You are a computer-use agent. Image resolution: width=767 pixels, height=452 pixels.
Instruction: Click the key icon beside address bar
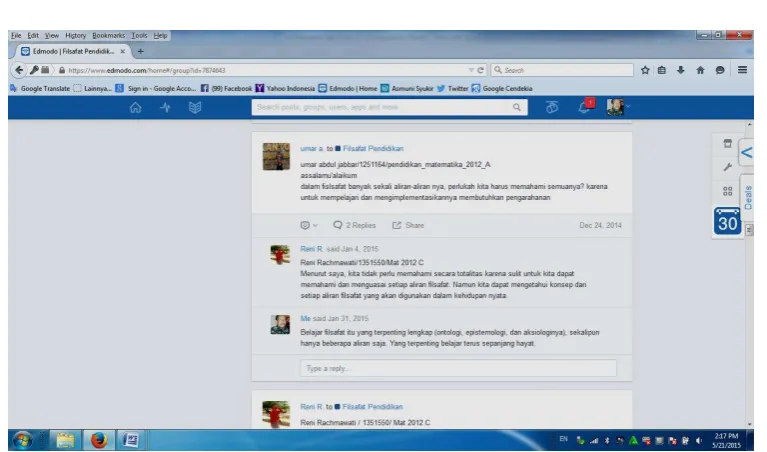[x=34, y=70]
